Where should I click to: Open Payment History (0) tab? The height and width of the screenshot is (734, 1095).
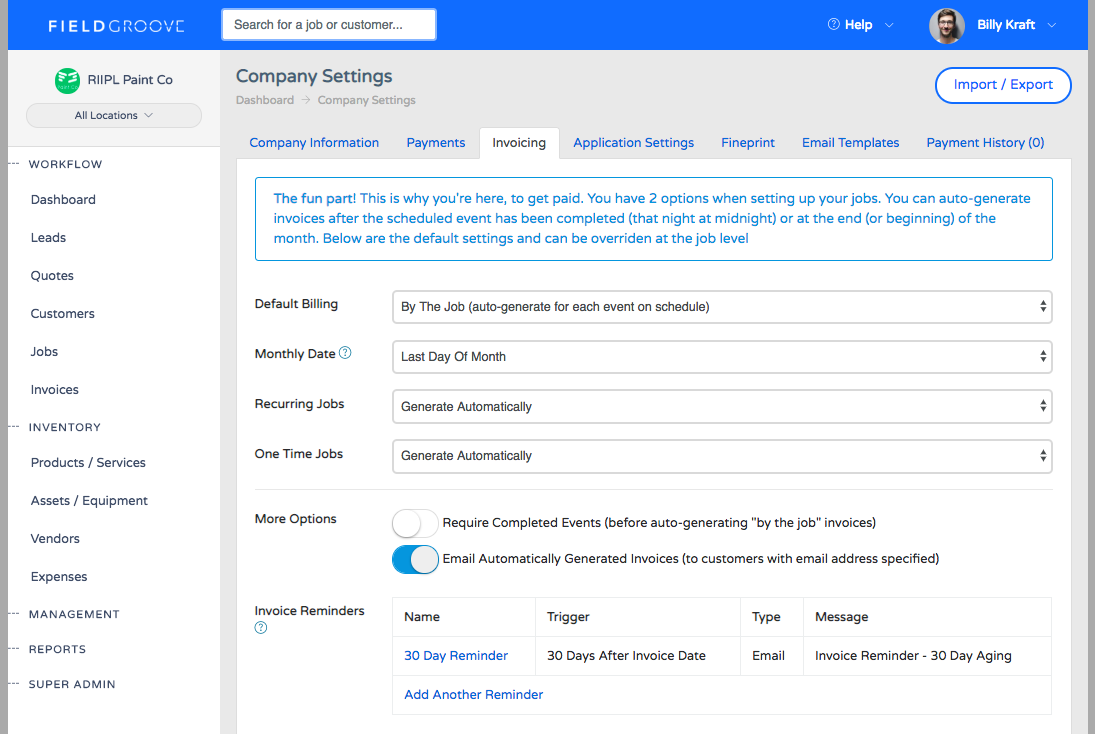985,142
